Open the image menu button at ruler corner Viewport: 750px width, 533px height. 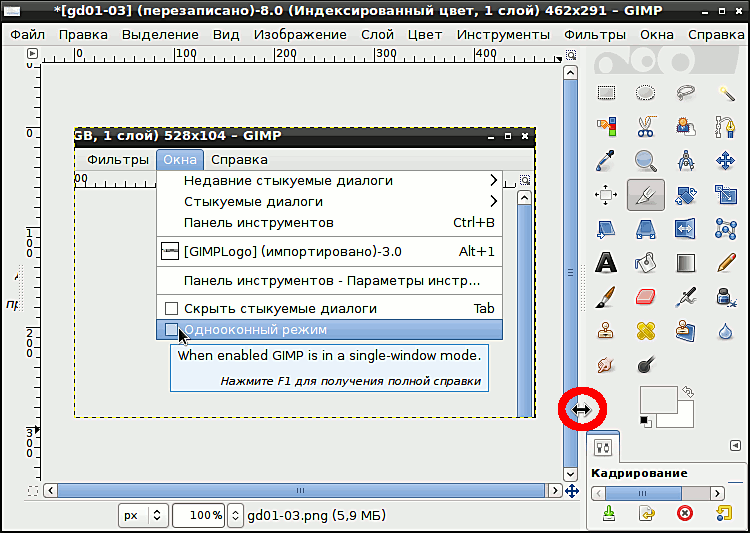point(32,54)
